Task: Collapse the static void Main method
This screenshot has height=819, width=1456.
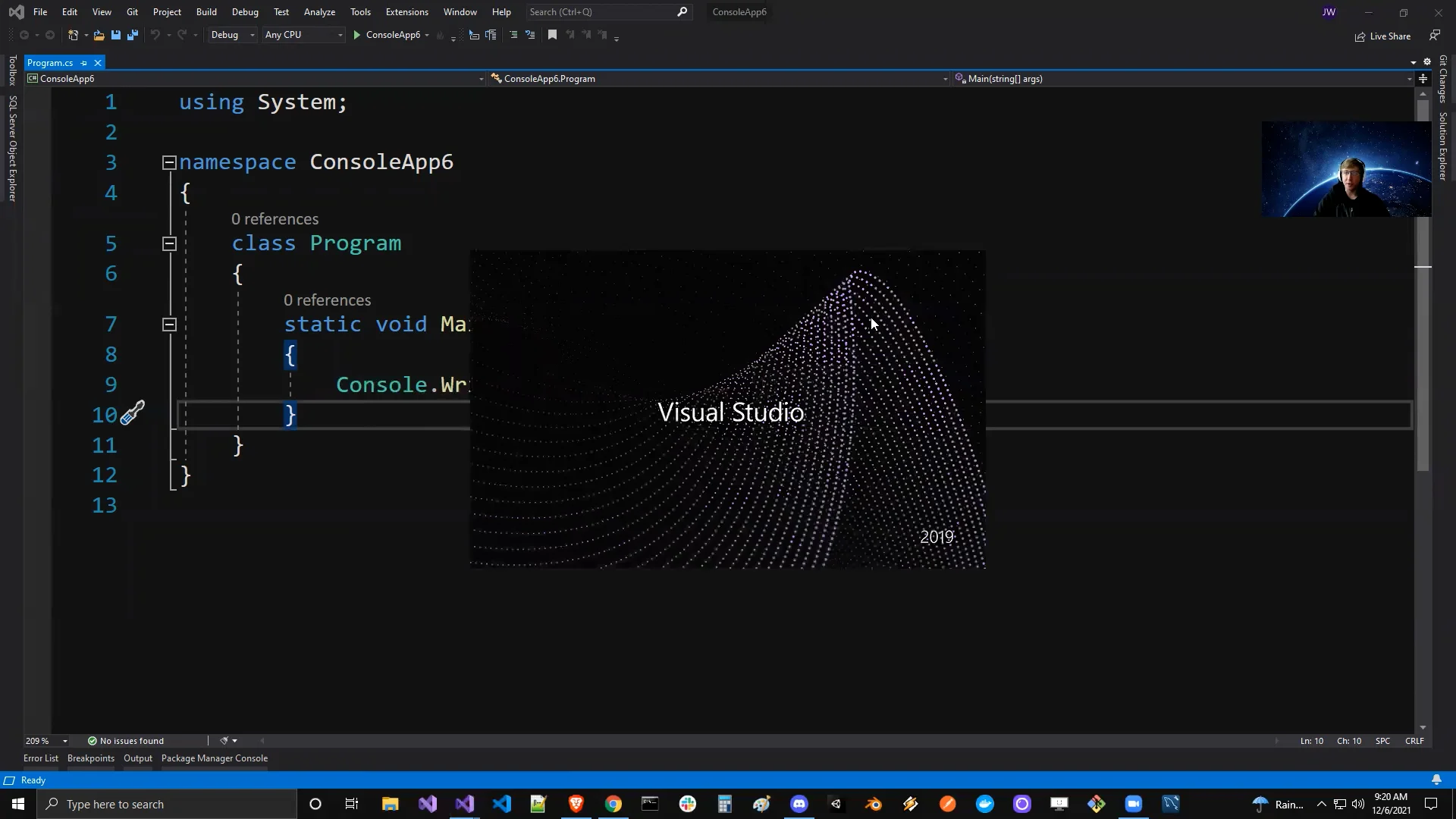Action: 169,325
